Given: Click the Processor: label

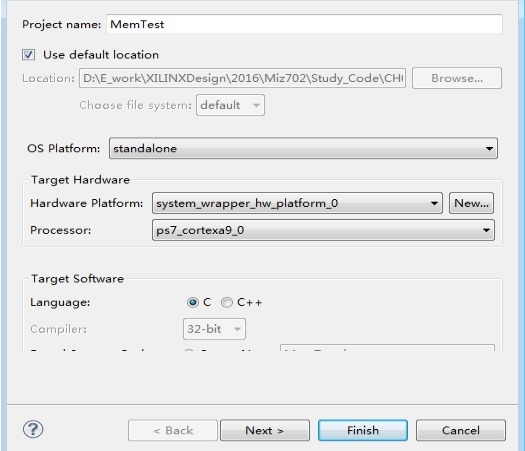Looking at the screenshot, I should [x=60, y=230].
